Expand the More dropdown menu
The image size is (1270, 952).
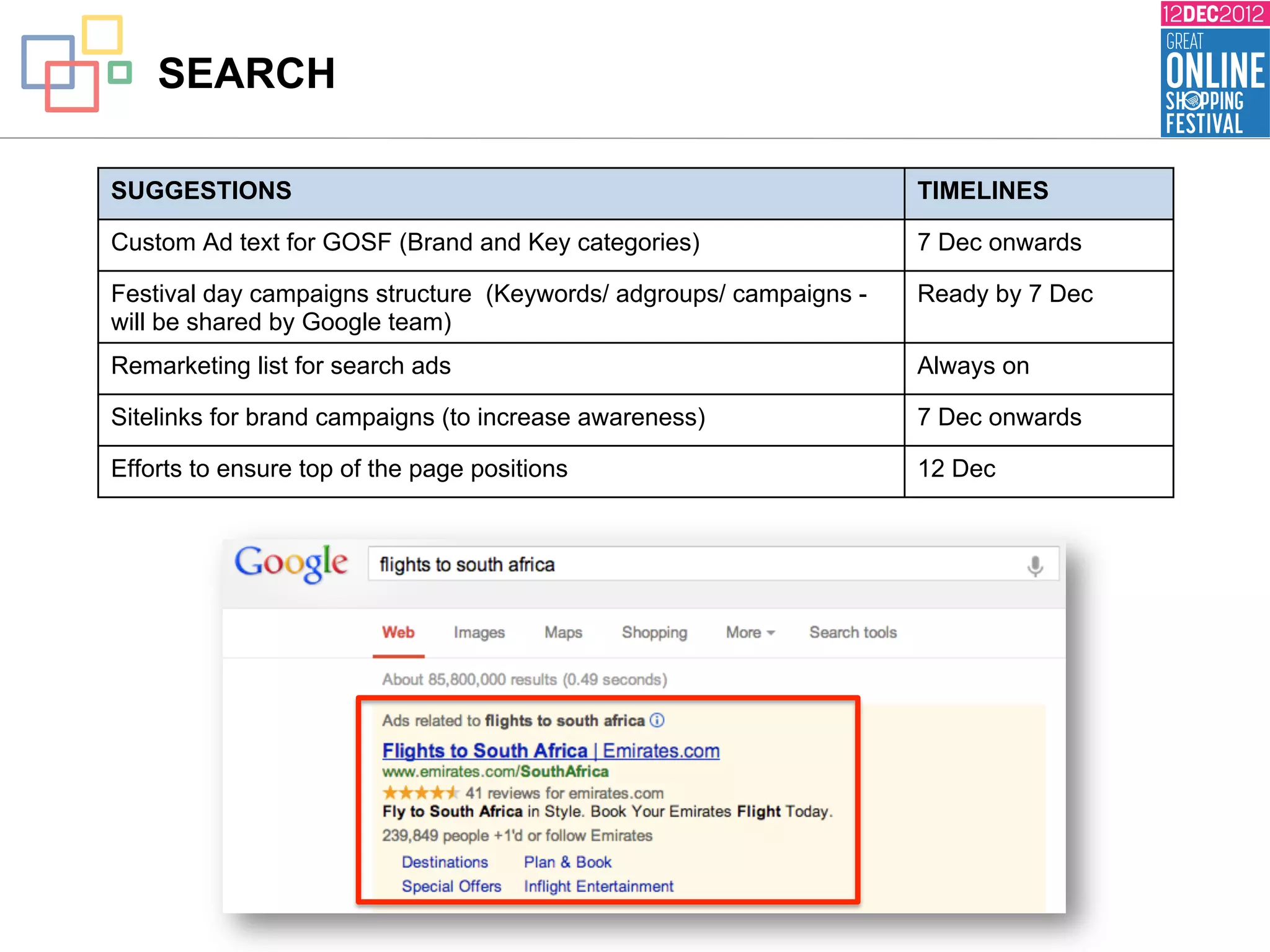[750, 632]
